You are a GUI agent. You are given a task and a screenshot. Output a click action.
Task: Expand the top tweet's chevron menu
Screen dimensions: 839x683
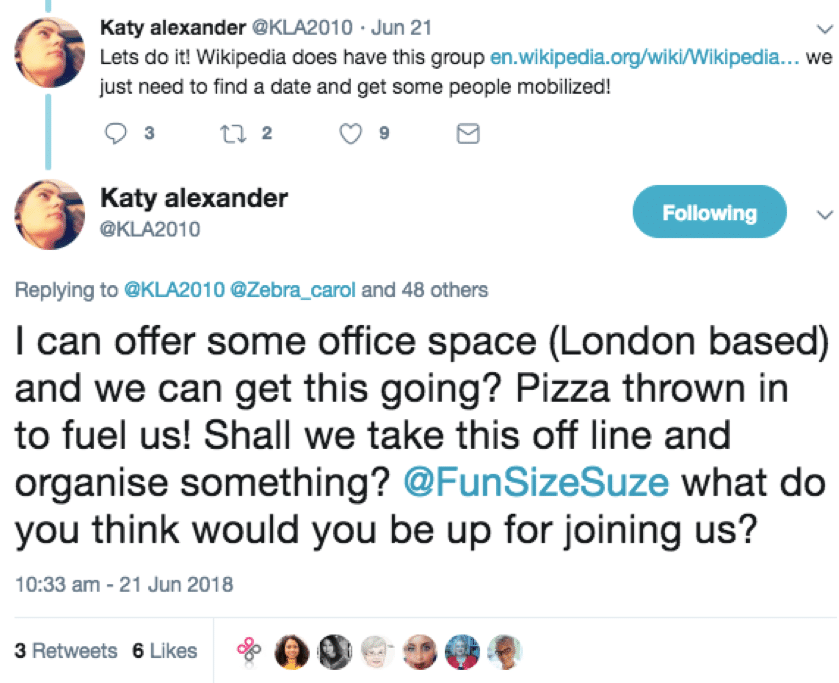825,29
